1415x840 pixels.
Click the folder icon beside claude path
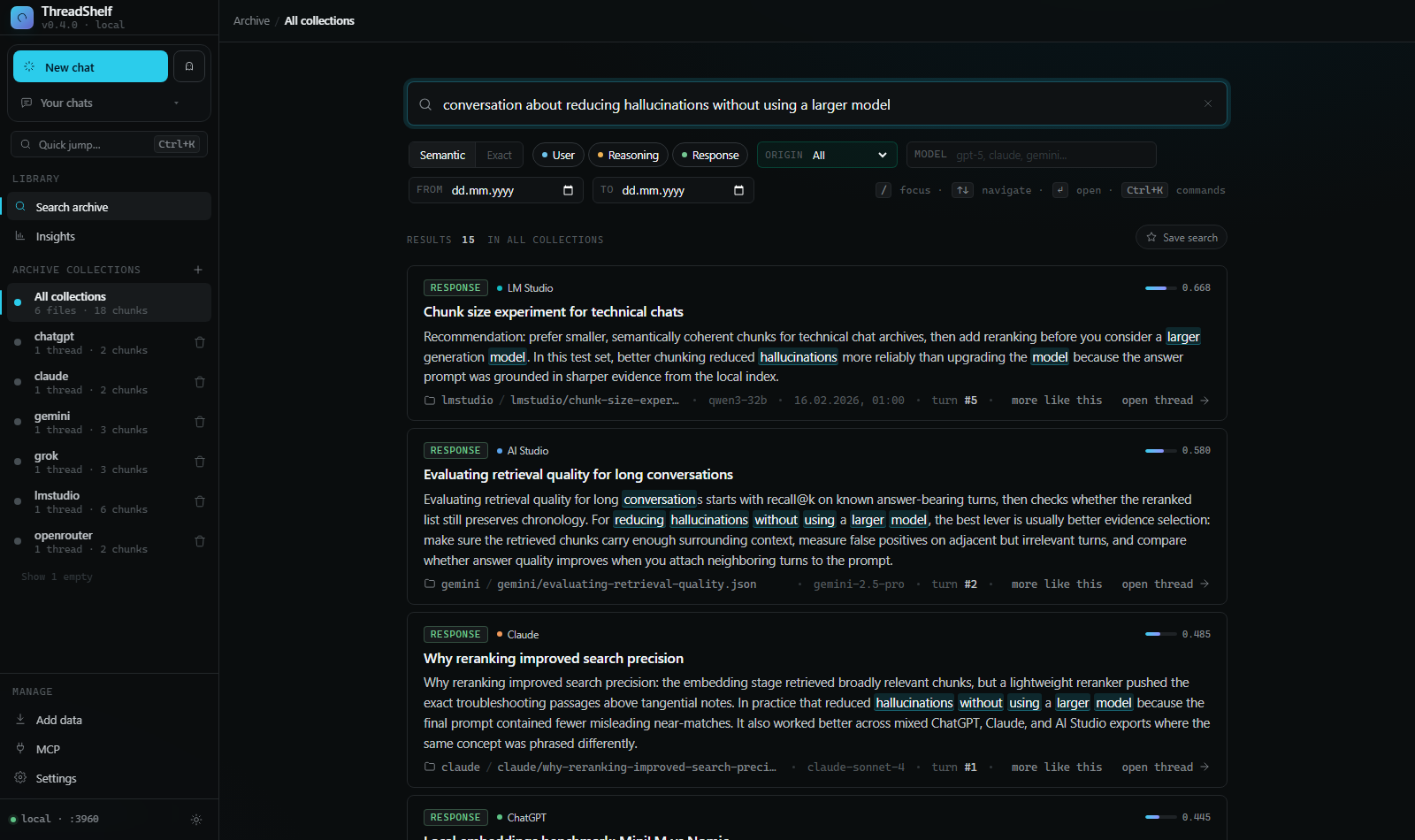tap(430, 767)
